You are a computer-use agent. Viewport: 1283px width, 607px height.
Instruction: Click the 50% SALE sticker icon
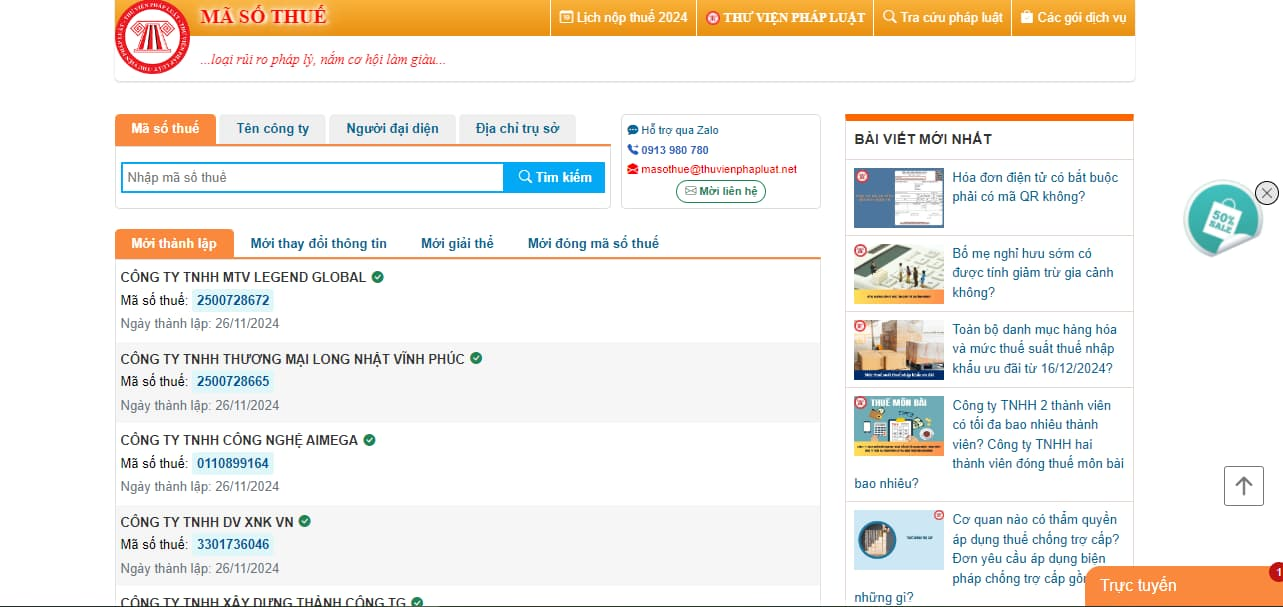[x=1221, y=219]
